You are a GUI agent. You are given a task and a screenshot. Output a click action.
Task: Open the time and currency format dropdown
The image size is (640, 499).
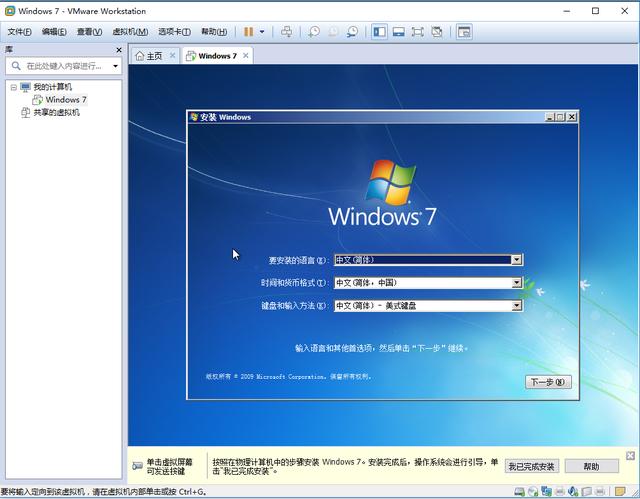click(x=516, y=283)
